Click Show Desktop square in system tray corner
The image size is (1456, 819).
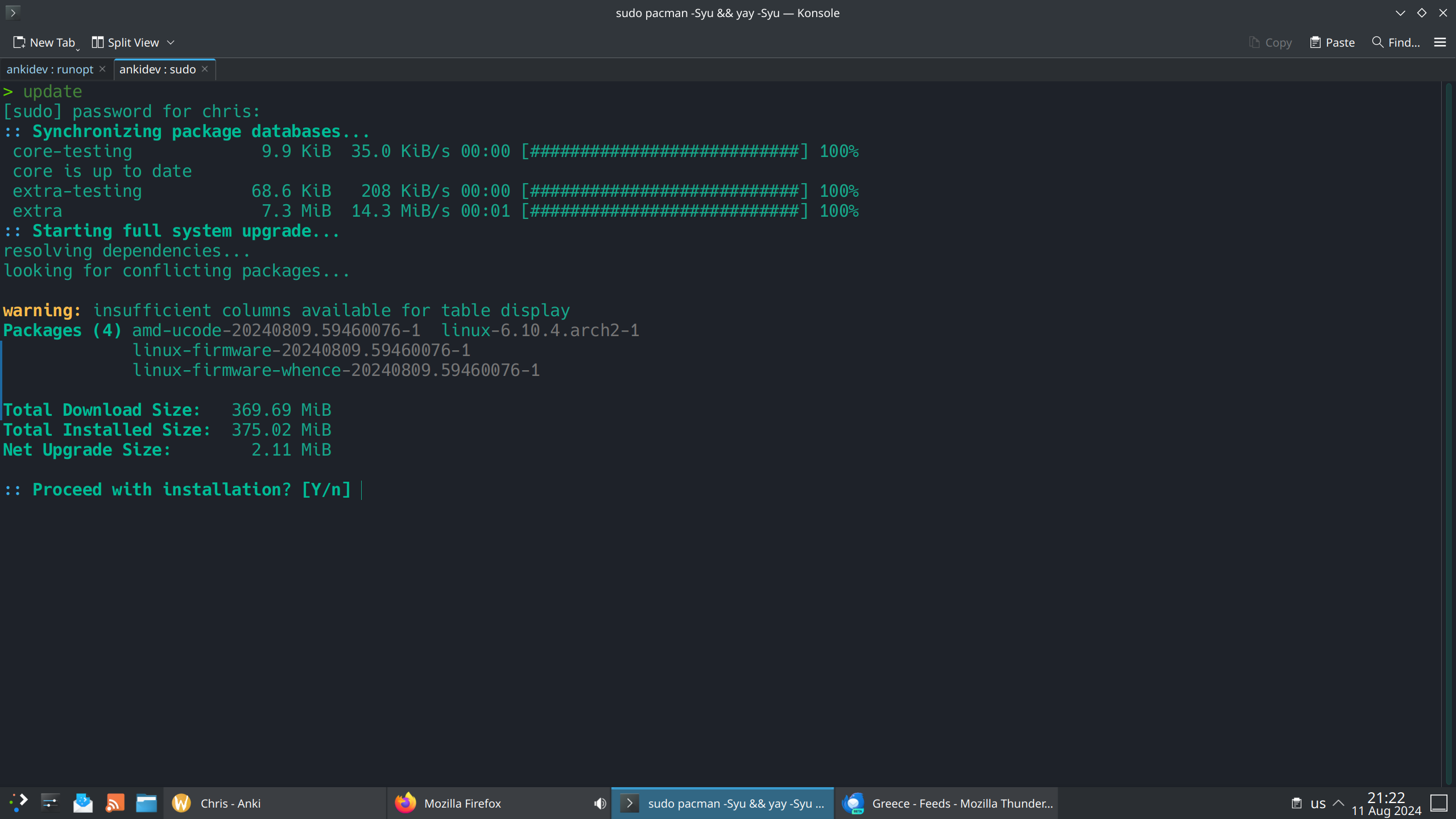click(x=1440, y=803)
